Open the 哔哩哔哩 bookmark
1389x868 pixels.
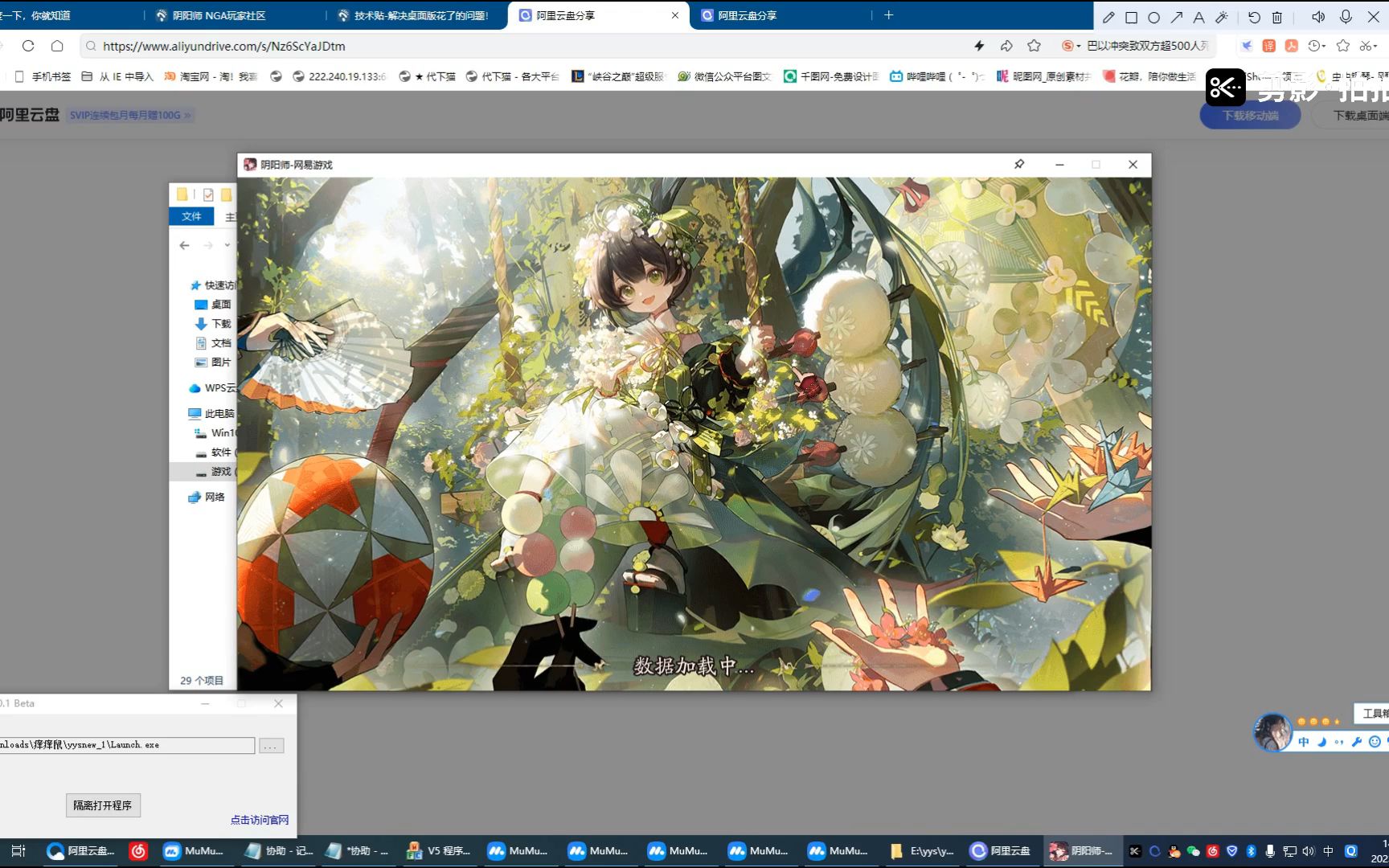pyautogui.click(x=936, y=76)
